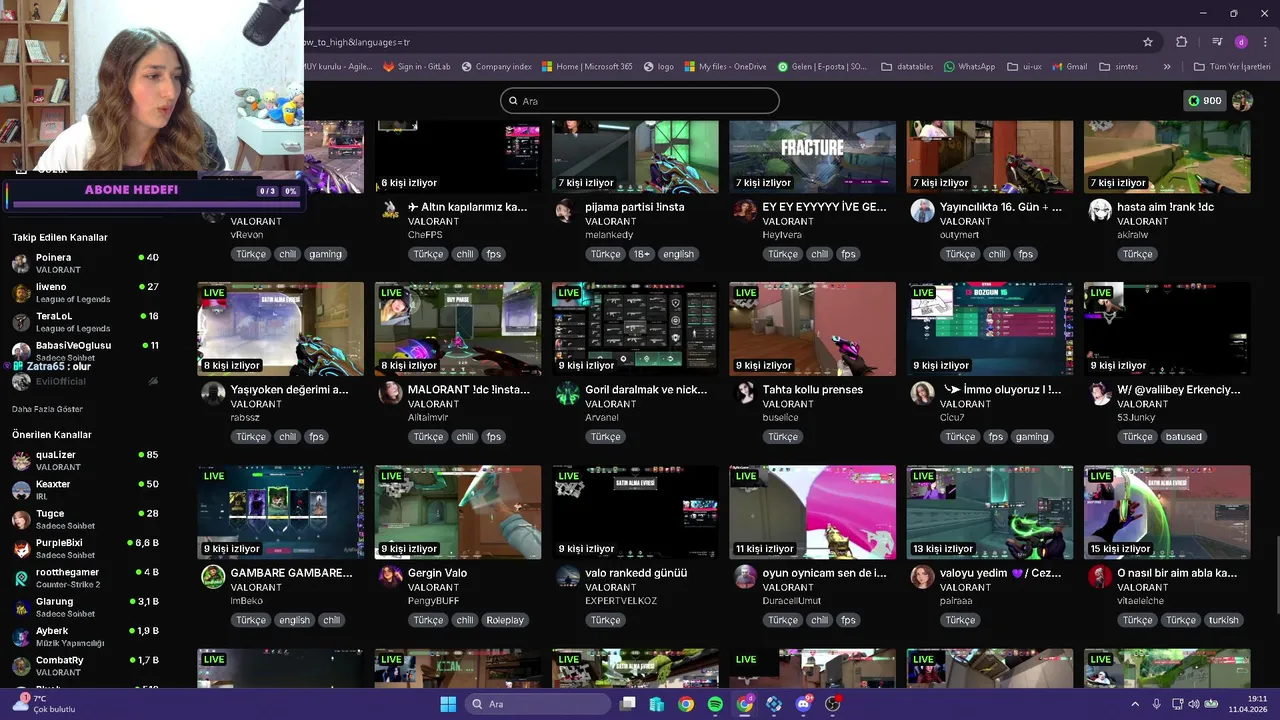Open the Sign in - GitLab bookmark
Viewport: 1280px width, 720px height.
pyautogui.click(x=417, y=67)
